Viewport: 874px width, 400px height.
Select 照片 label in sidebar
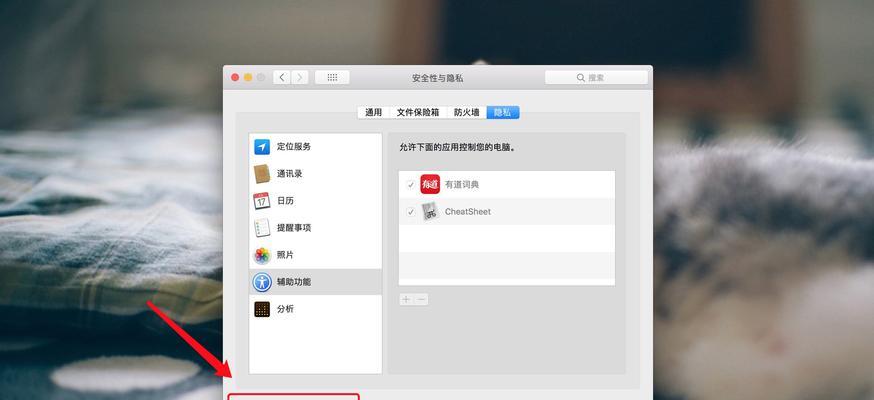tap(285, 255)
